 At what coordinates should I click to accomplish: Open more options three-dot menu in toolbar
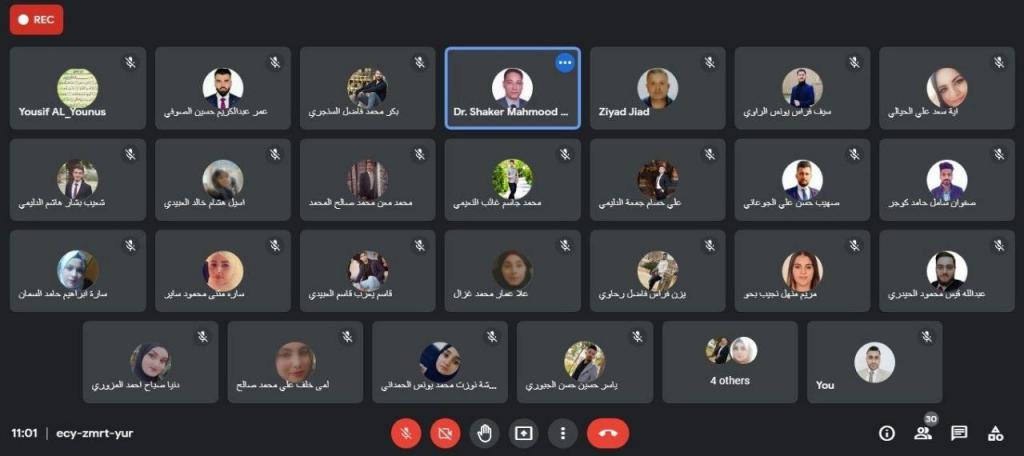tap(562, 433)
